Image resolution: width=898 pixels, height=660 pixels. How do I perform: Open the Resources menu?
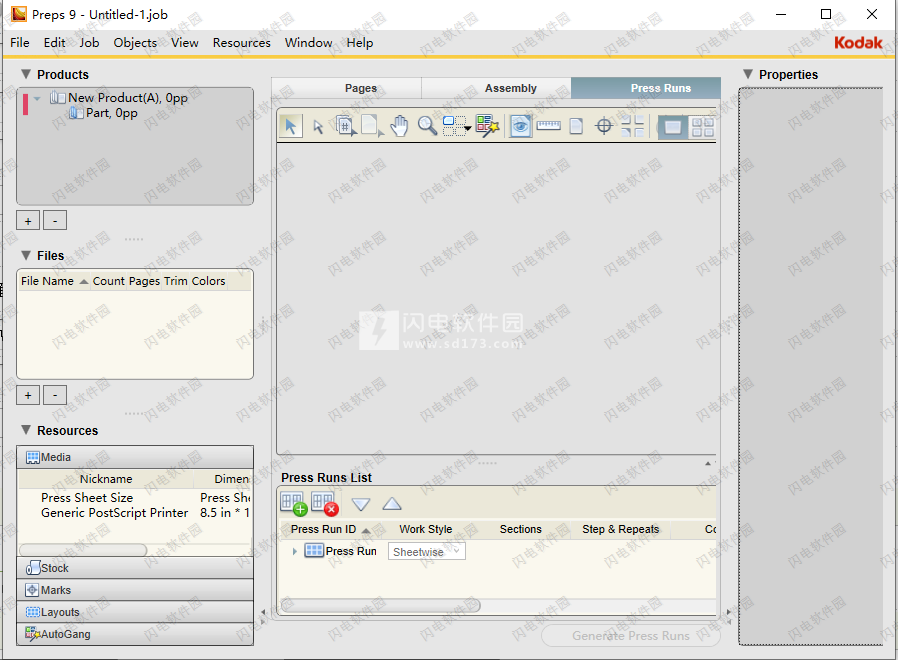pos(242,43)
